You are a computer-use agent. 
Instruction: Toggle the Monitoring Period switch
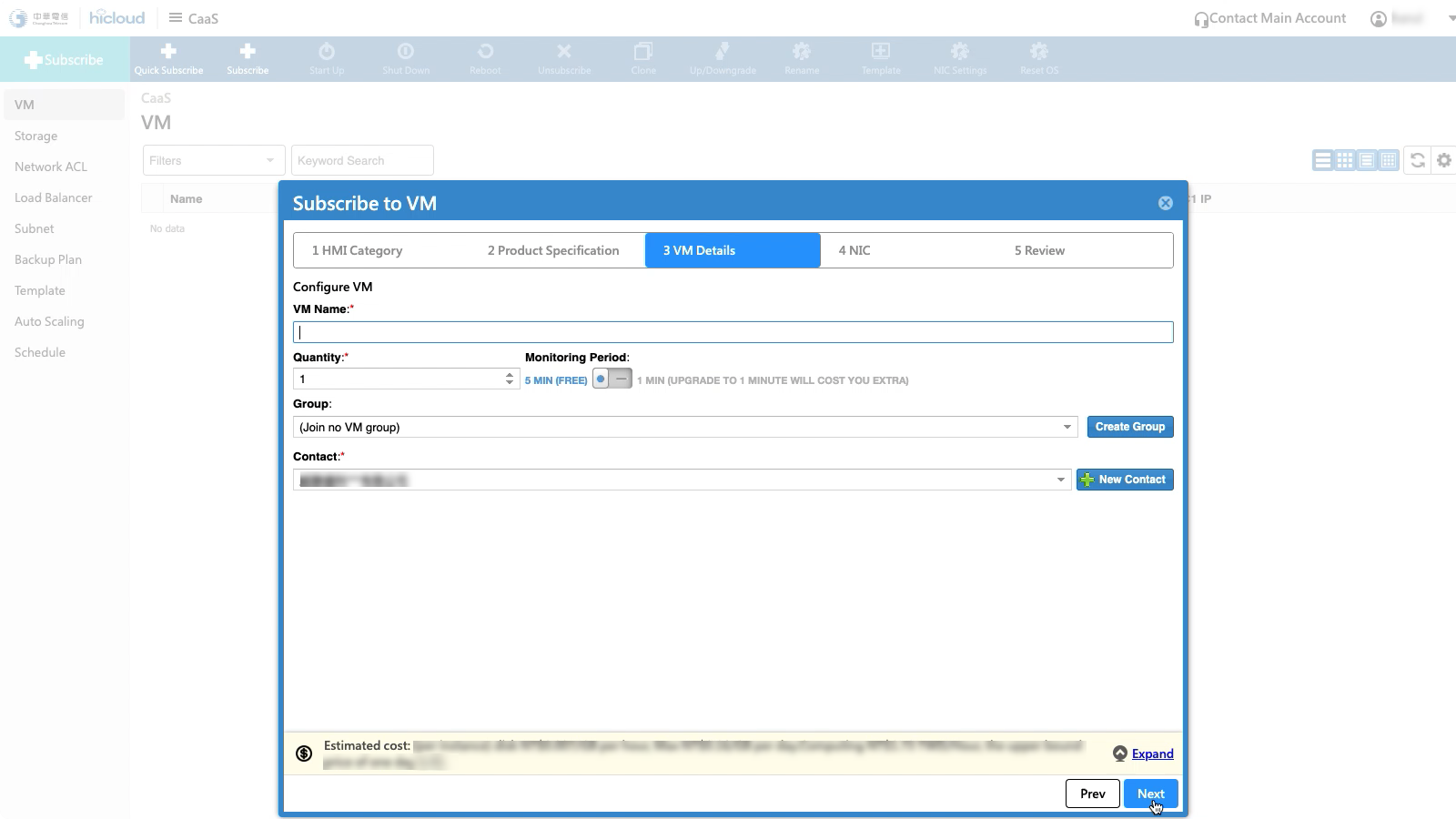pyautogui.click(x=612, y=379)
